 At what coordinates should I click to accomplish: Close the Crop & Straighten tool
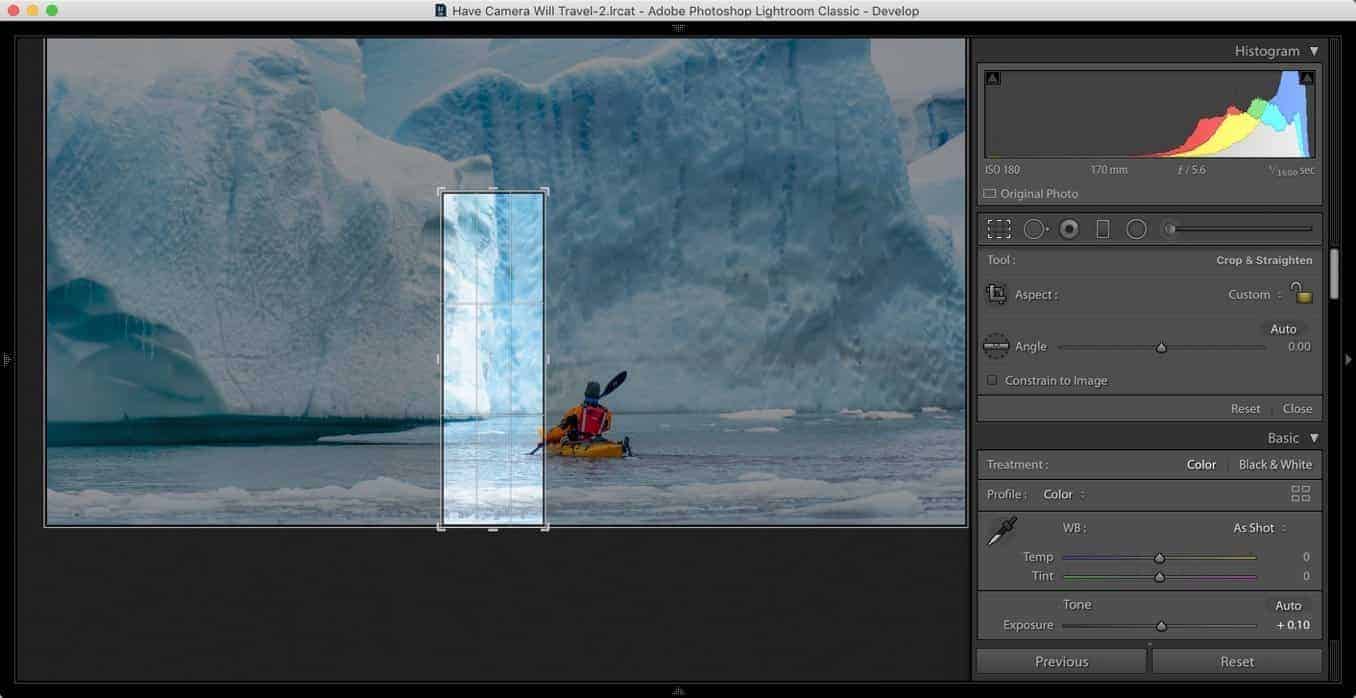click(1297, 408)
